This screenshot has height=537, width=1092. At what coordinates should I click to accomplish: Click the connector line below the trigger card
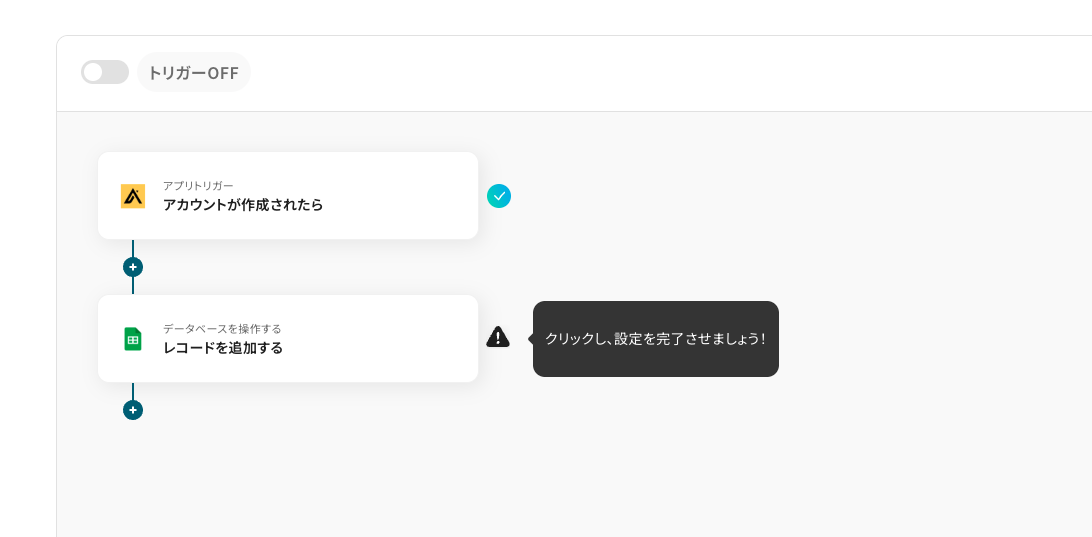133,248
